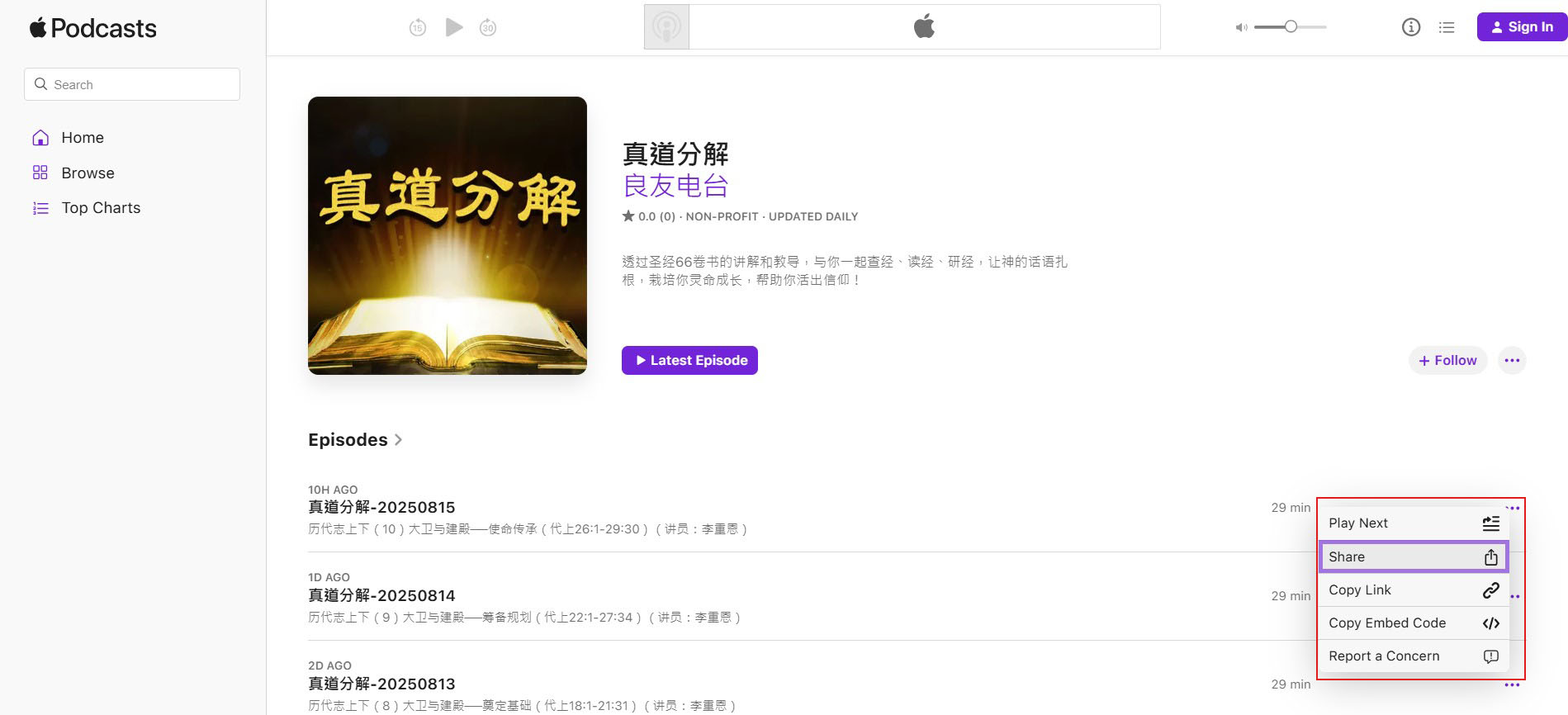This screenshot has height=715, width=1568.
Task: Click the 20250815 episode description line
Action: click(528, 529)
